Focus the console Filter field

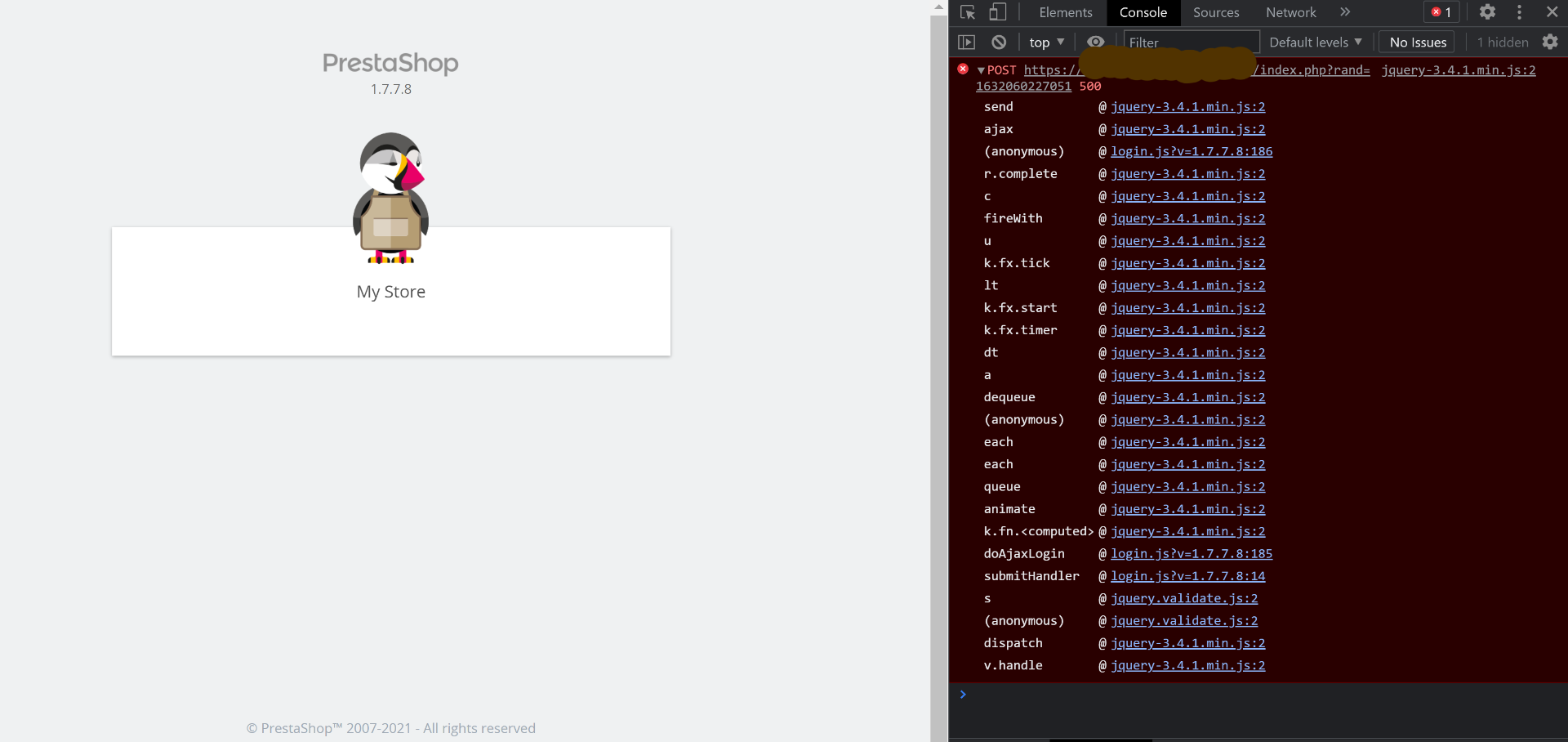tap(1192, 42)
